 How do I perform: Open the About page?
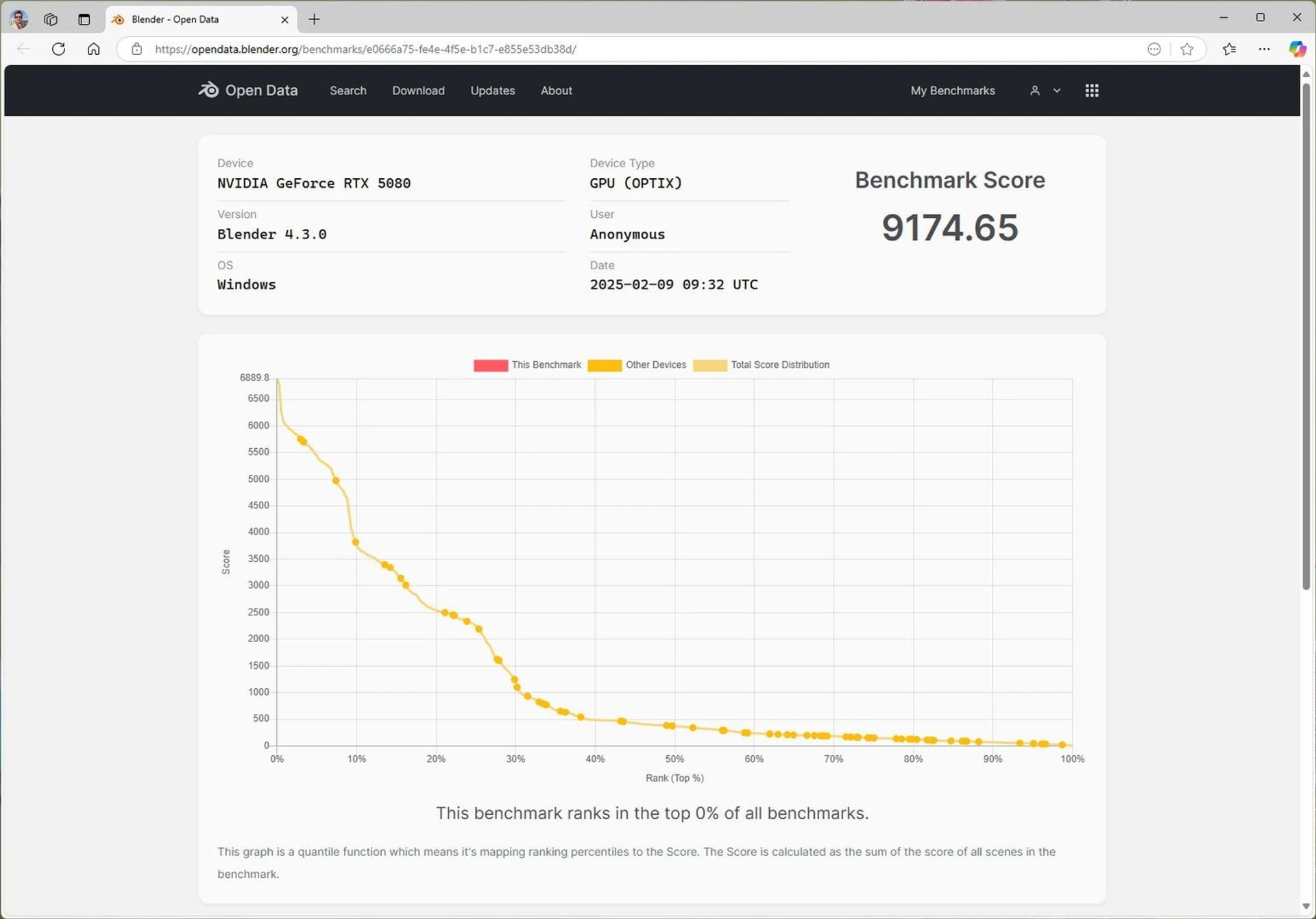(x=556, y=90)
